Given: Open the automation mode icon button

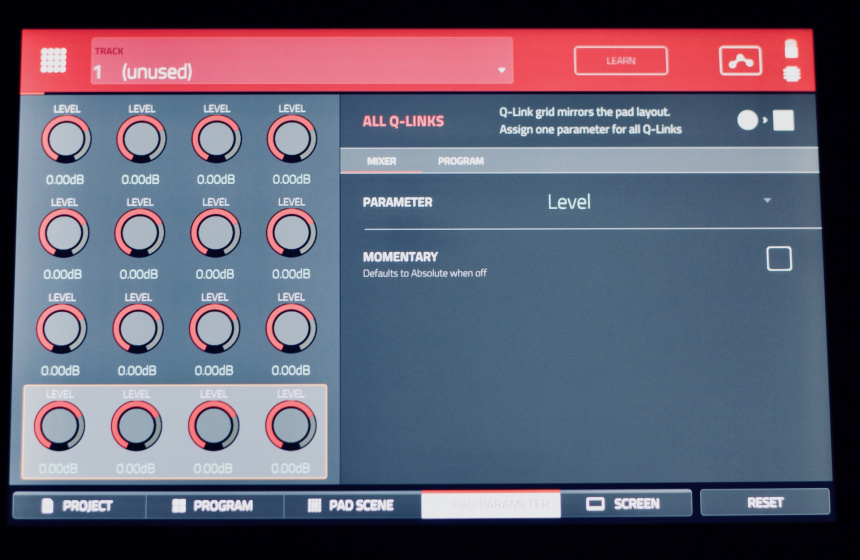Looking at the screenshot, I should pos(740,60).
